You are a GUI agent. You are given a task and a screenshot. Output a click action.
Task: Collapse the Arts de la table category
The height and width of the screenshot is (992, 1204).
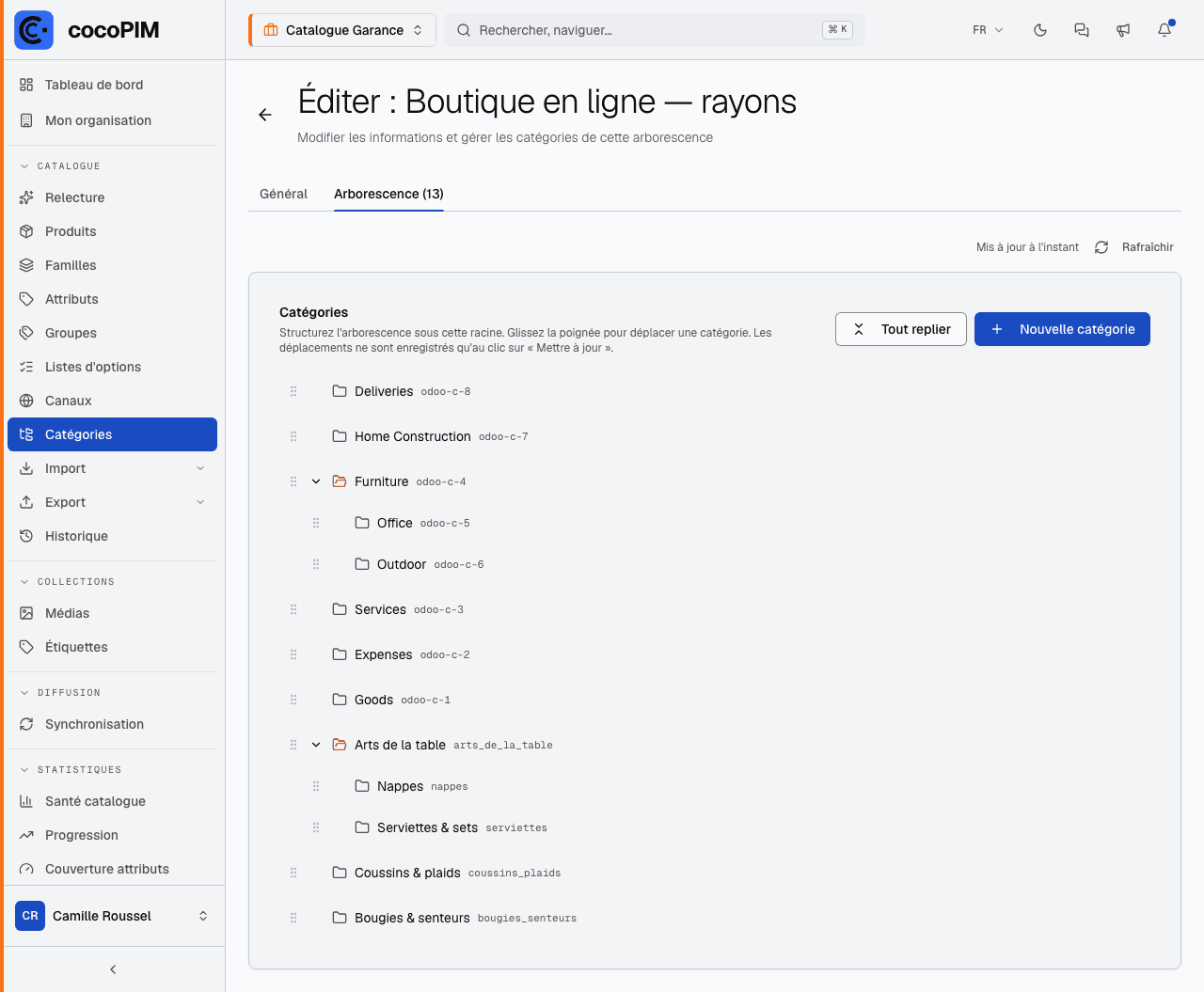316,745
